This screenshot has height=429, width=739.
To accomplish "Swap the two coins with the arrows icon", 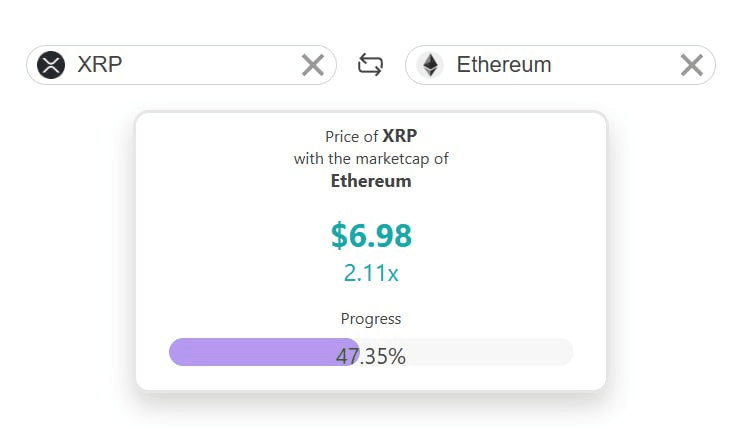I will [x=370, y=65].
